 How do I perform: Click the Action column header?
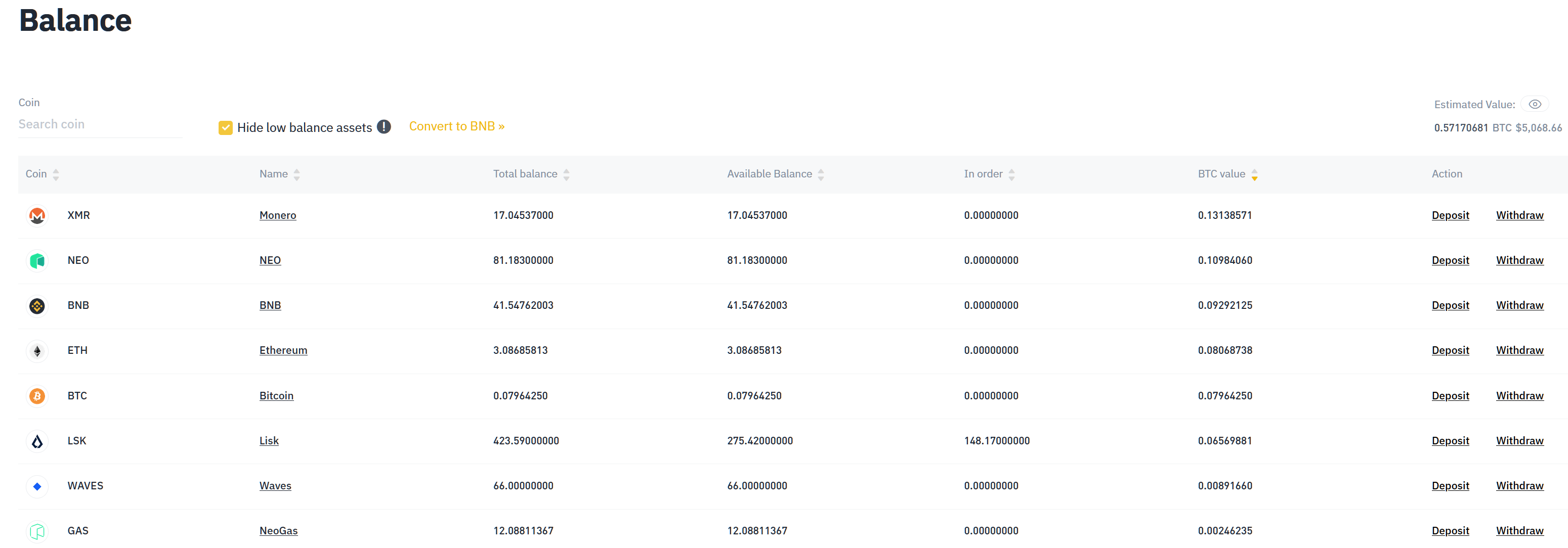(x=1447, y=173)
